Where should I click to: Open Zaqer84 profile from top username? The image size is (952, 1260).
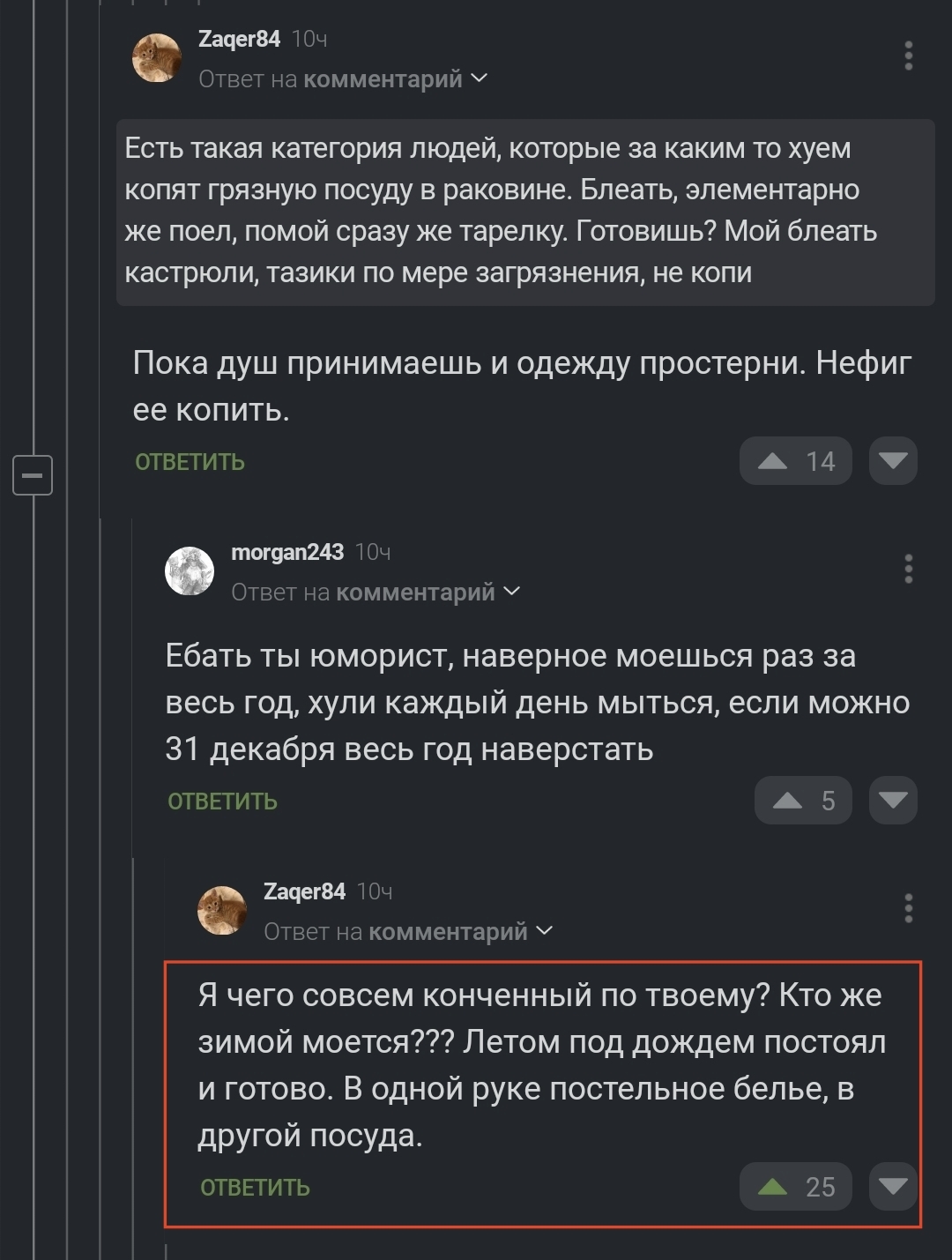point(239,39)
